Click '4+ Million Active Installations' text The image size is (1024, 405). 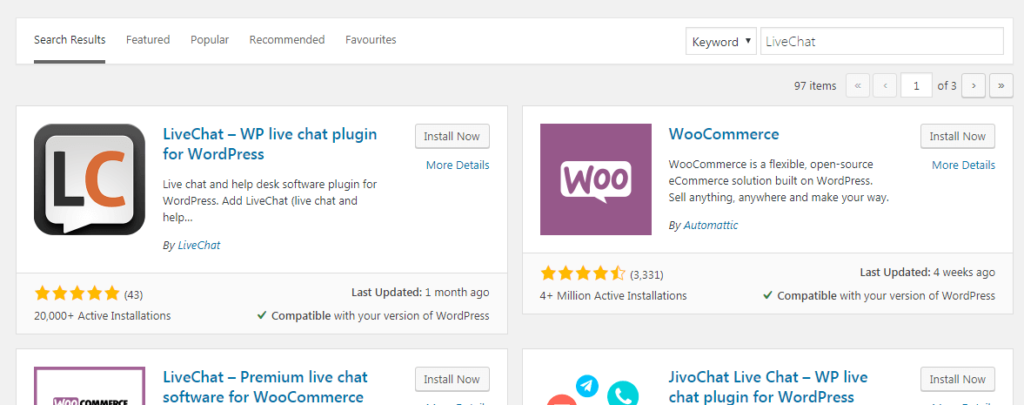pos(613,296)
